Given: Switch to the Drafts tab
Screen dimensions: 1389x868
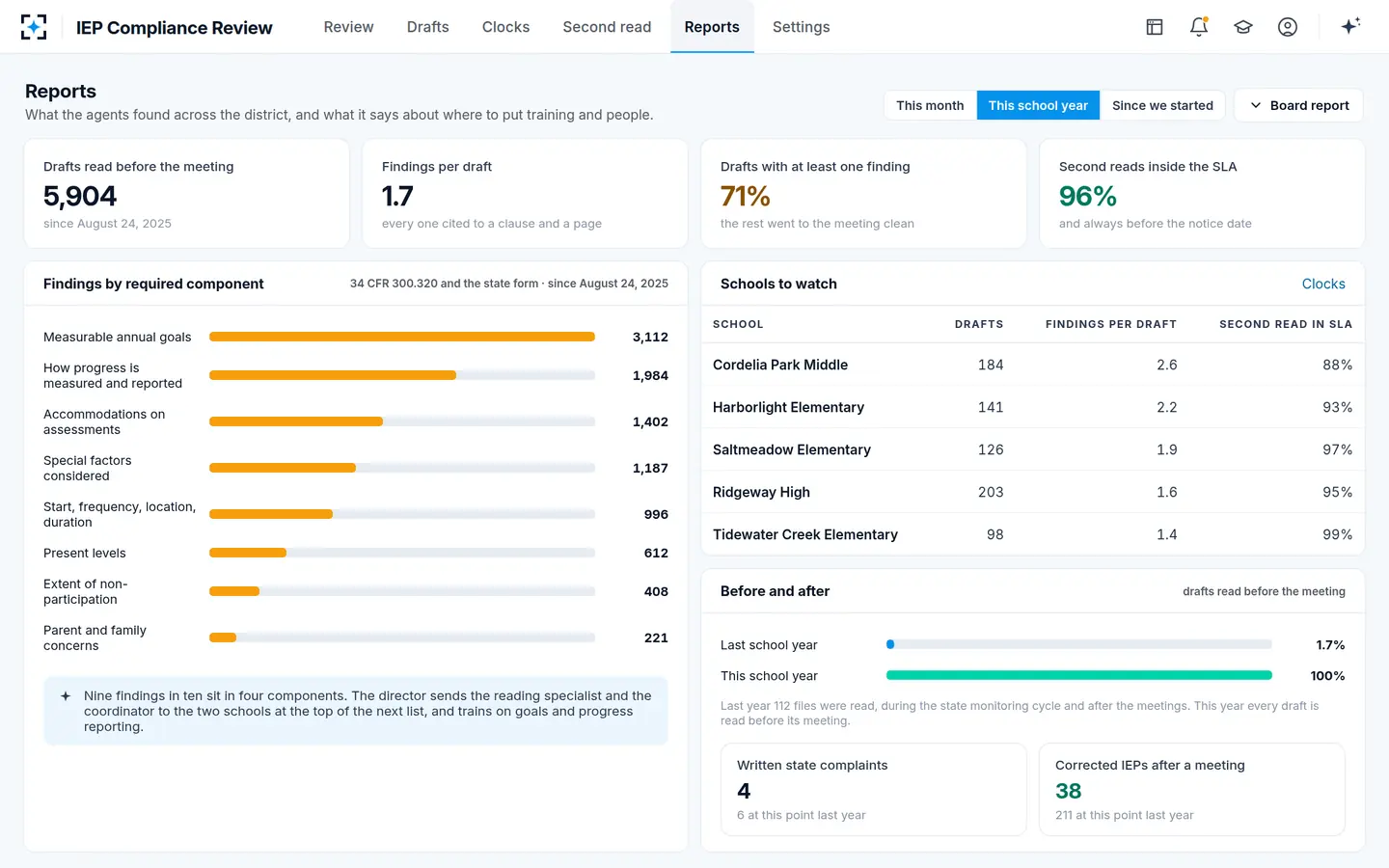Looking at the screenshot, I should (427, 27).
